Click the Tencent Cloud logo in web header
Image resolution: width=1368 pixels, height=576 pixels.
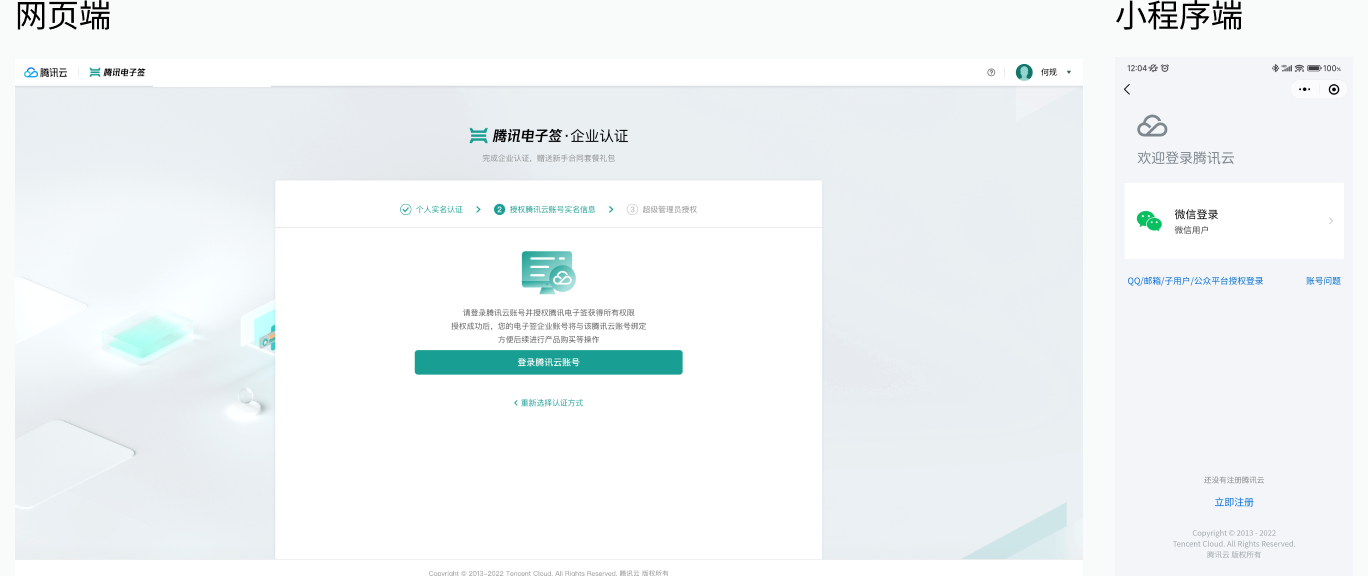tap(46, 72)
